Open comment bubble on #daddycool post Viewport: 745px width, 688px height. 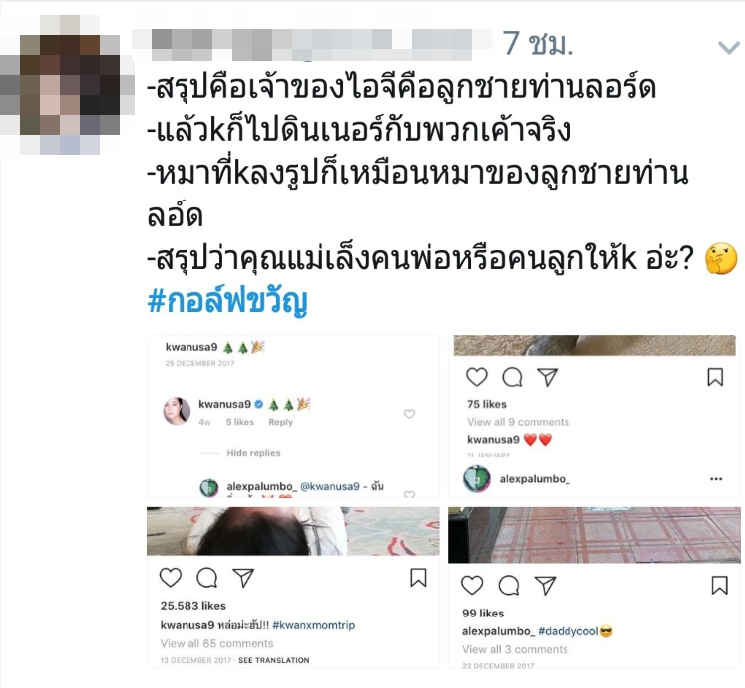coord(508,585)
